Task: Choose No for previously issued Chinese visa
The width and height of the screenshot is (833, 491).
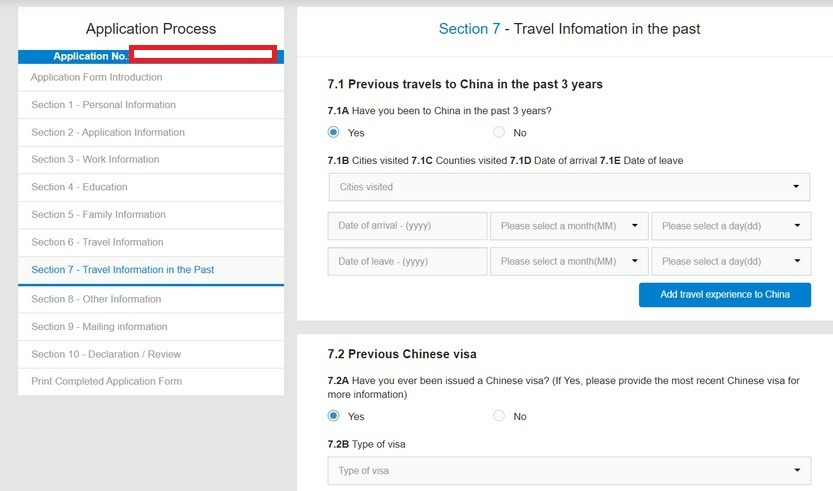Action: click(x=499, y=416)
